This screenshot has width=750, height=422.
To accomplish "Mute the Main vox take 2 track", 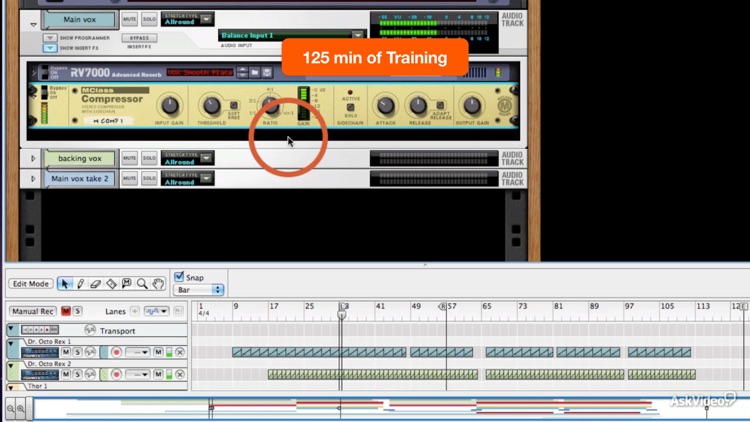I will (129, 178).
